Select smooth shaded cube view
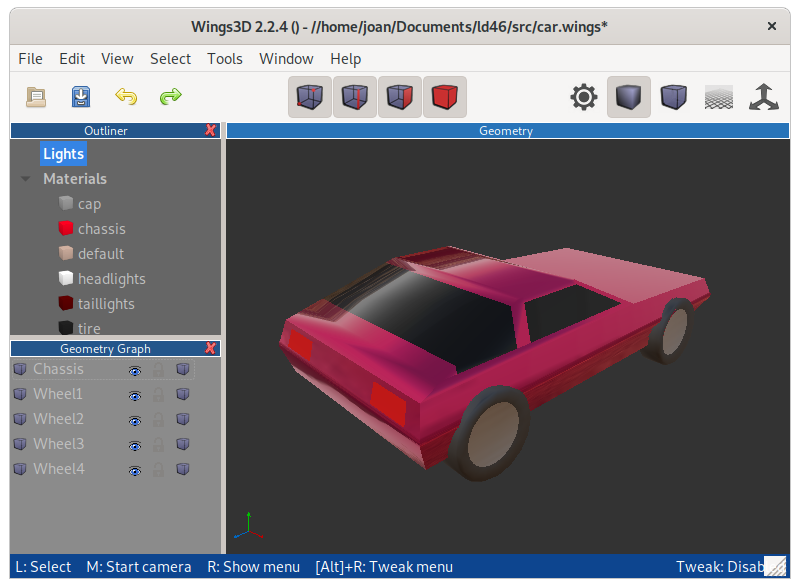This screenshot has width=800, height=588. click(x=629, y=97)
